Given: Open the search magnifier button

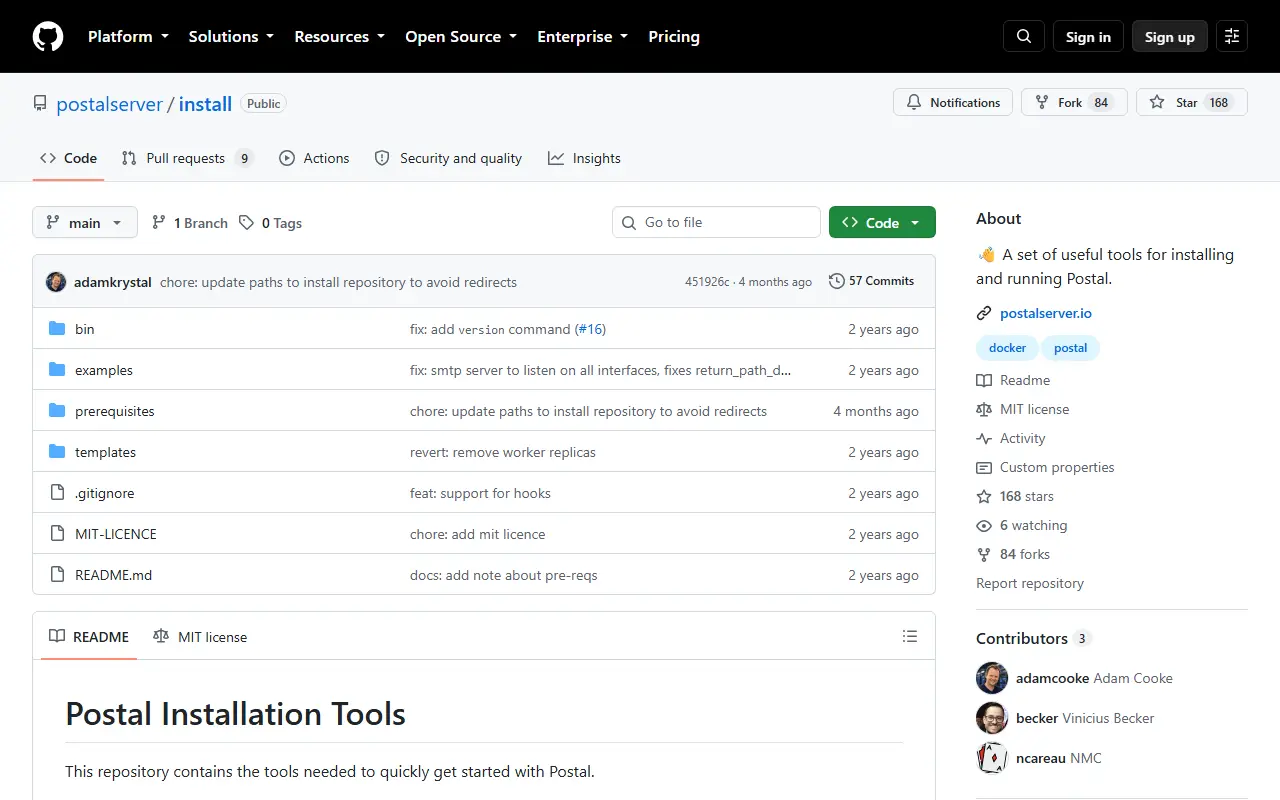Looking at the screenshot, I should click(1024, 37).
